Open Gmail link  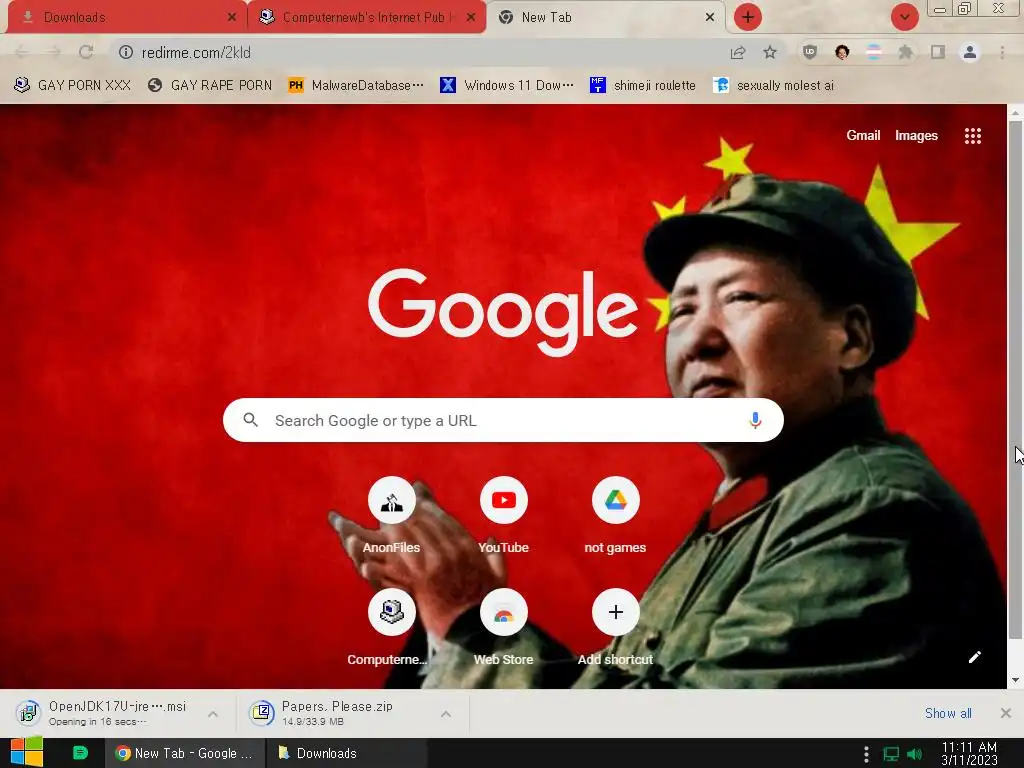863,135
